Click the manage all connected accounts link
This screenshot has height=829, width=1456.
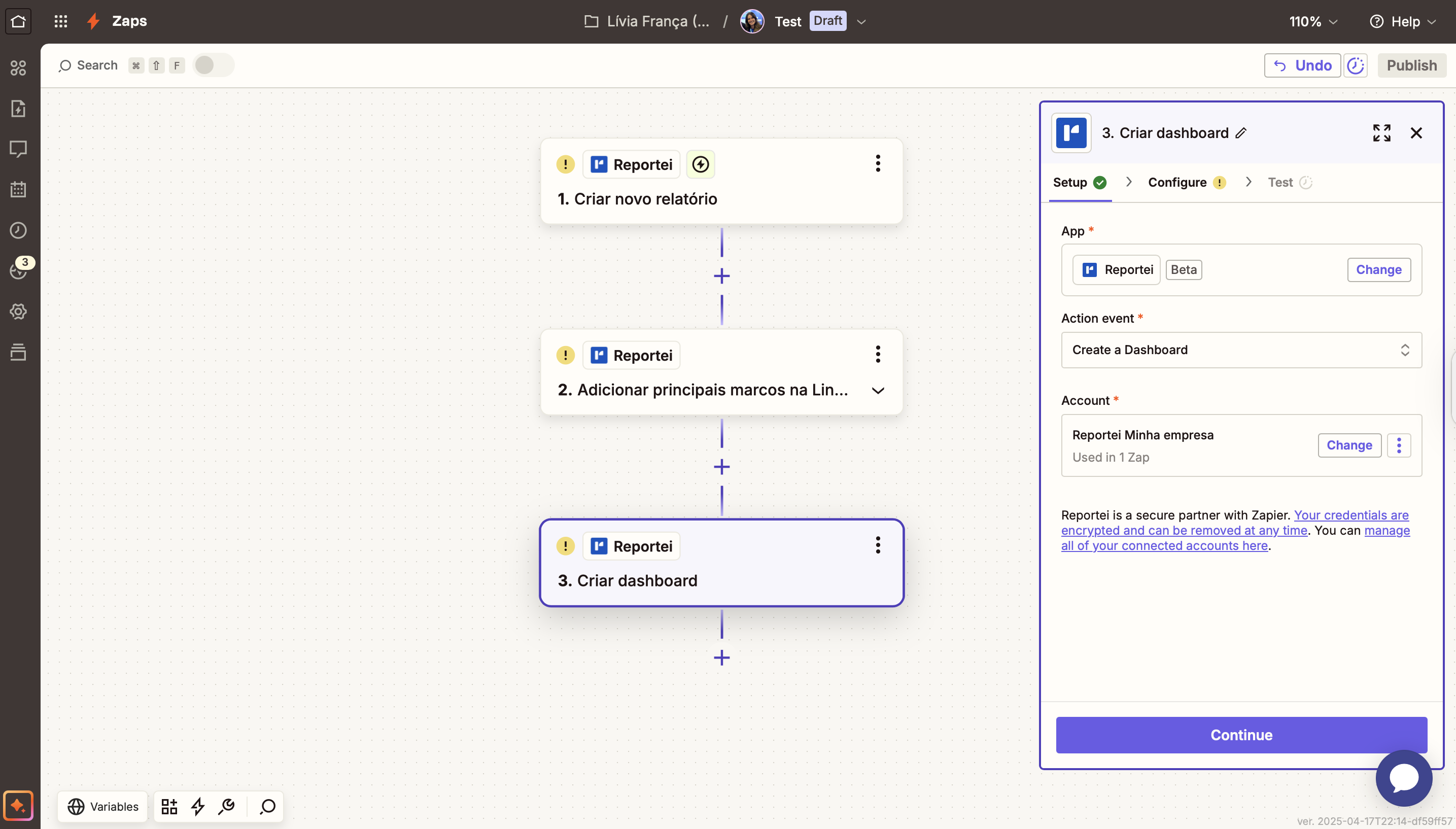pyautogui.click(x=1165, y=545)
